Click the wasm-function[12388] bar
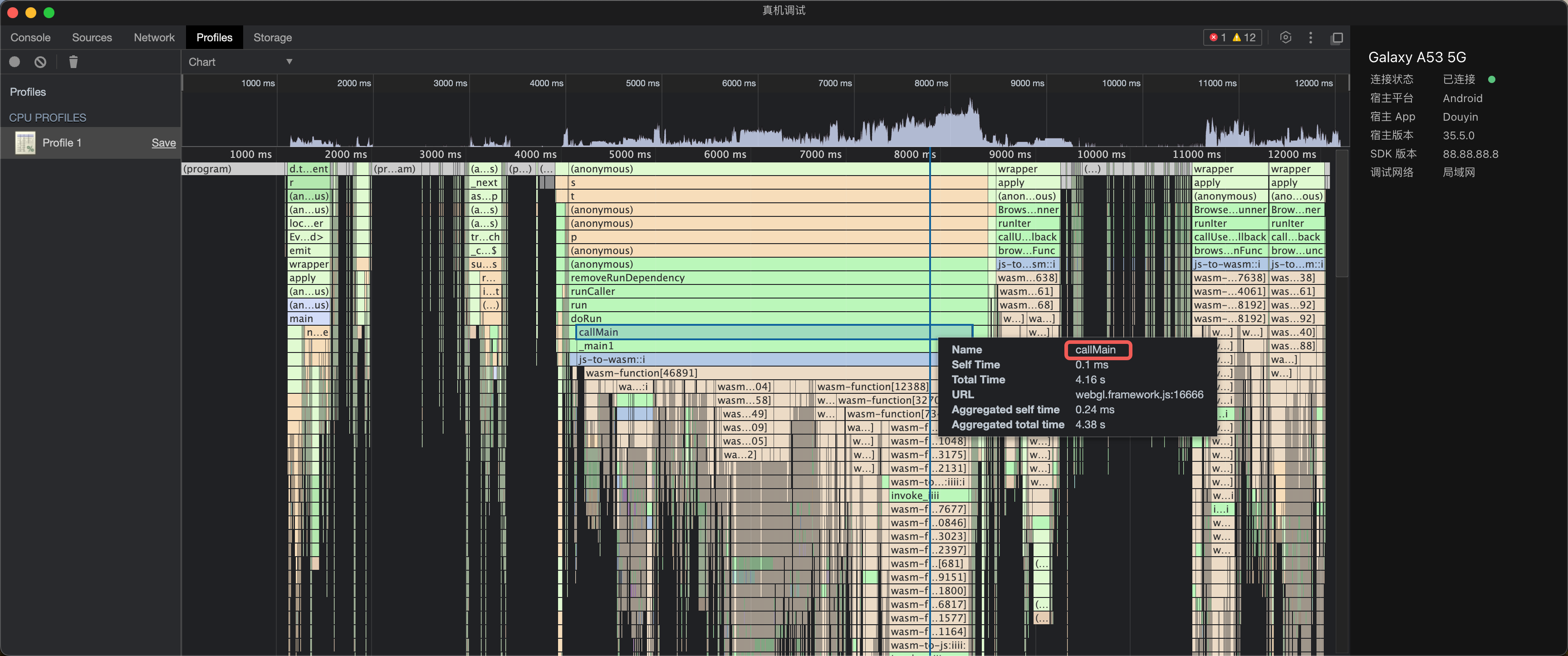The image size is (1568, 656). 872,387
